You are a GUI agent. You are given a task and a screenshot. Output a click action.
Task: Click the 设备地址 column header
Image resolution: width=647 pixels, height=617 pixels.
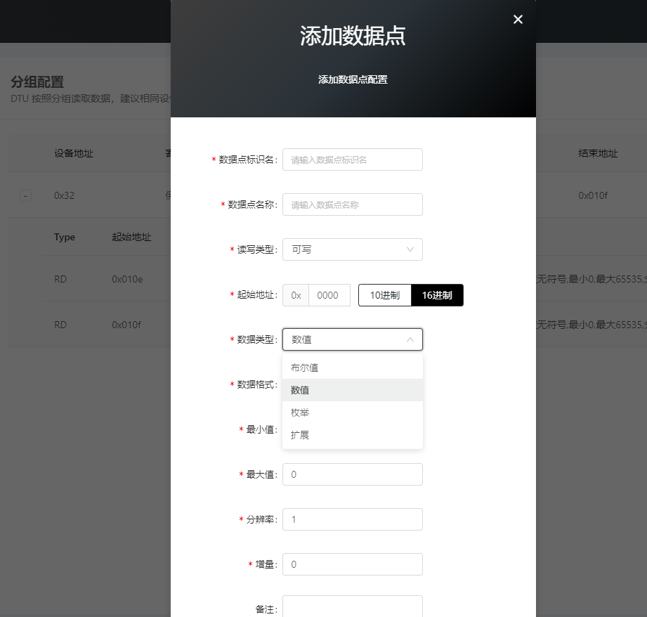(x=74, y=154)
